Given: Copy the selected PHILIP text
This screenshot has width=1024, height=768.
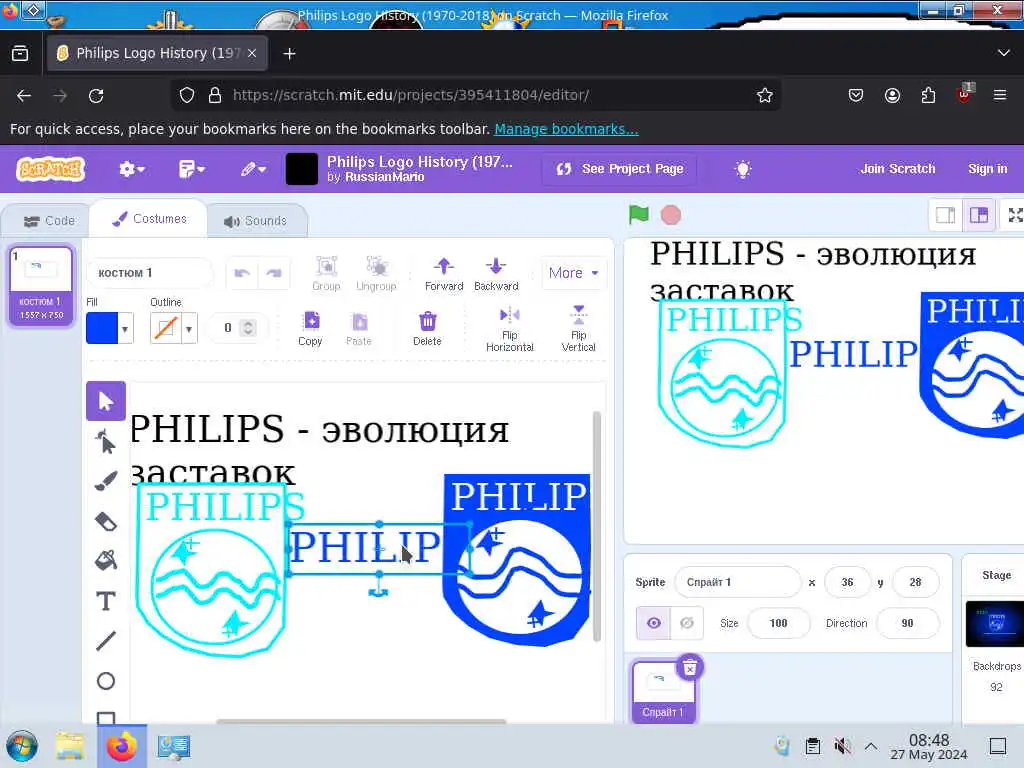Looking at the screenshot, I should tap(310, 328).
